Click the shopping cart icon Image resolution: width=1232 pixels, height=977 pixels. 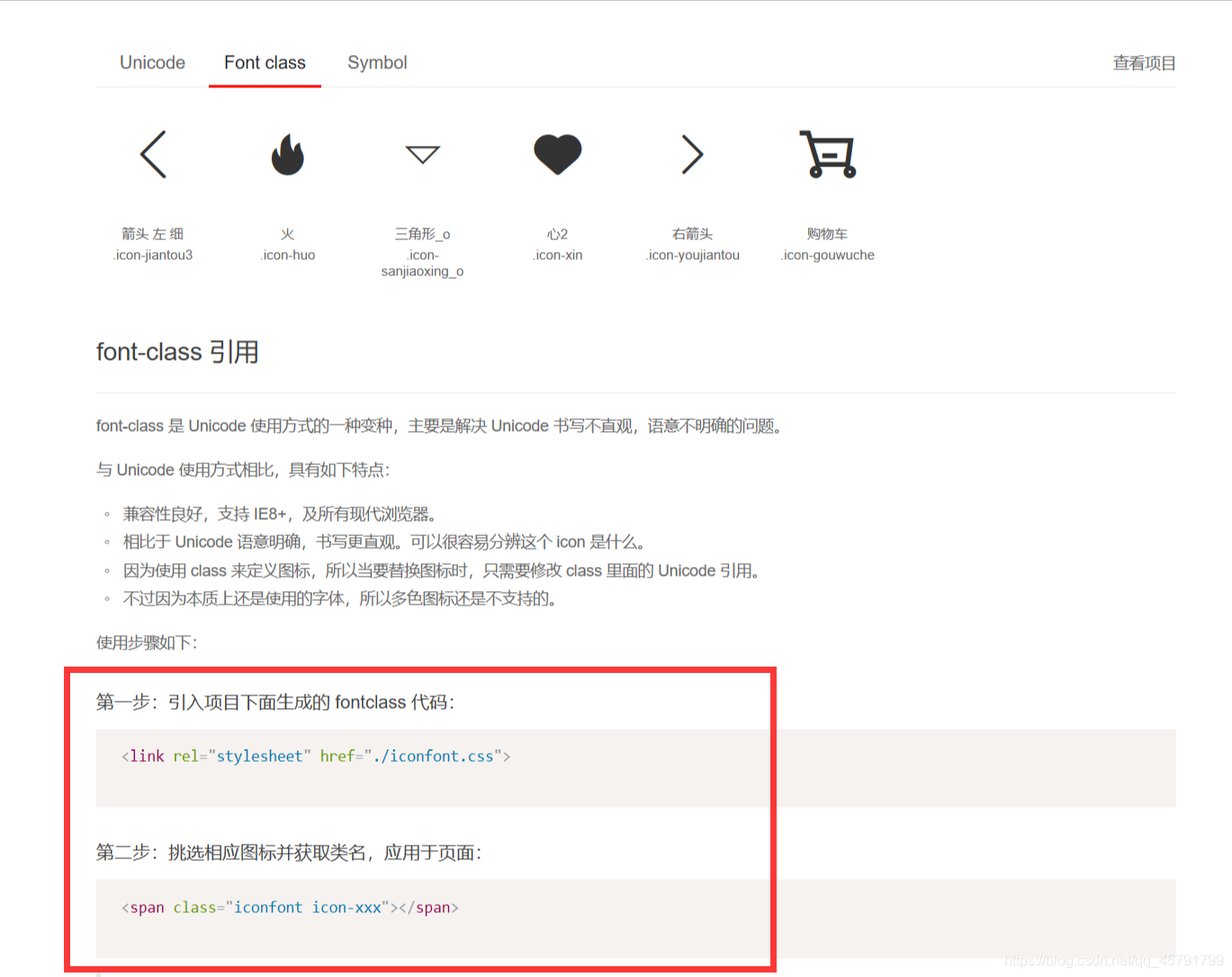point(828,154)
